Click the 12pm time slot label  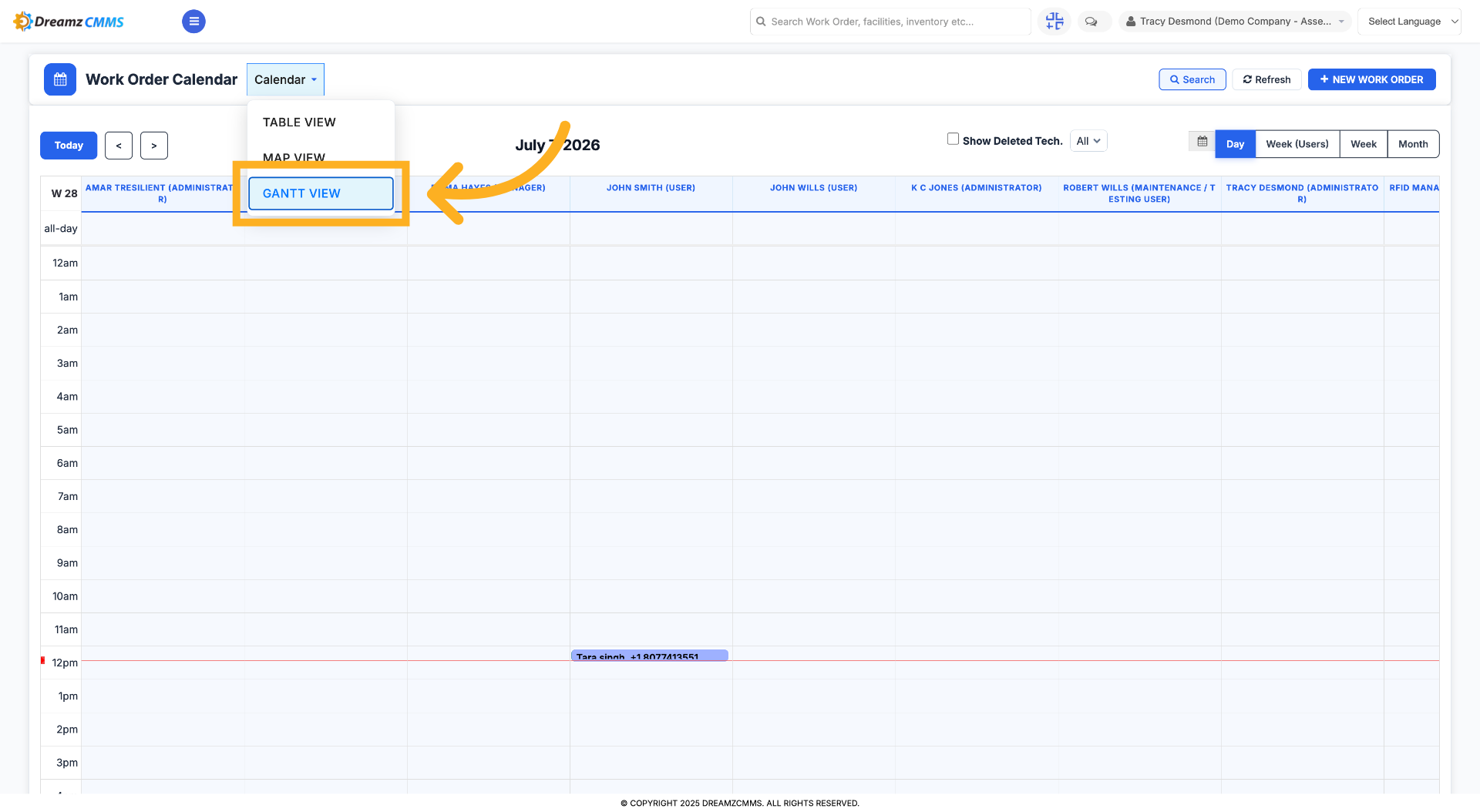[x=65, y=663]
